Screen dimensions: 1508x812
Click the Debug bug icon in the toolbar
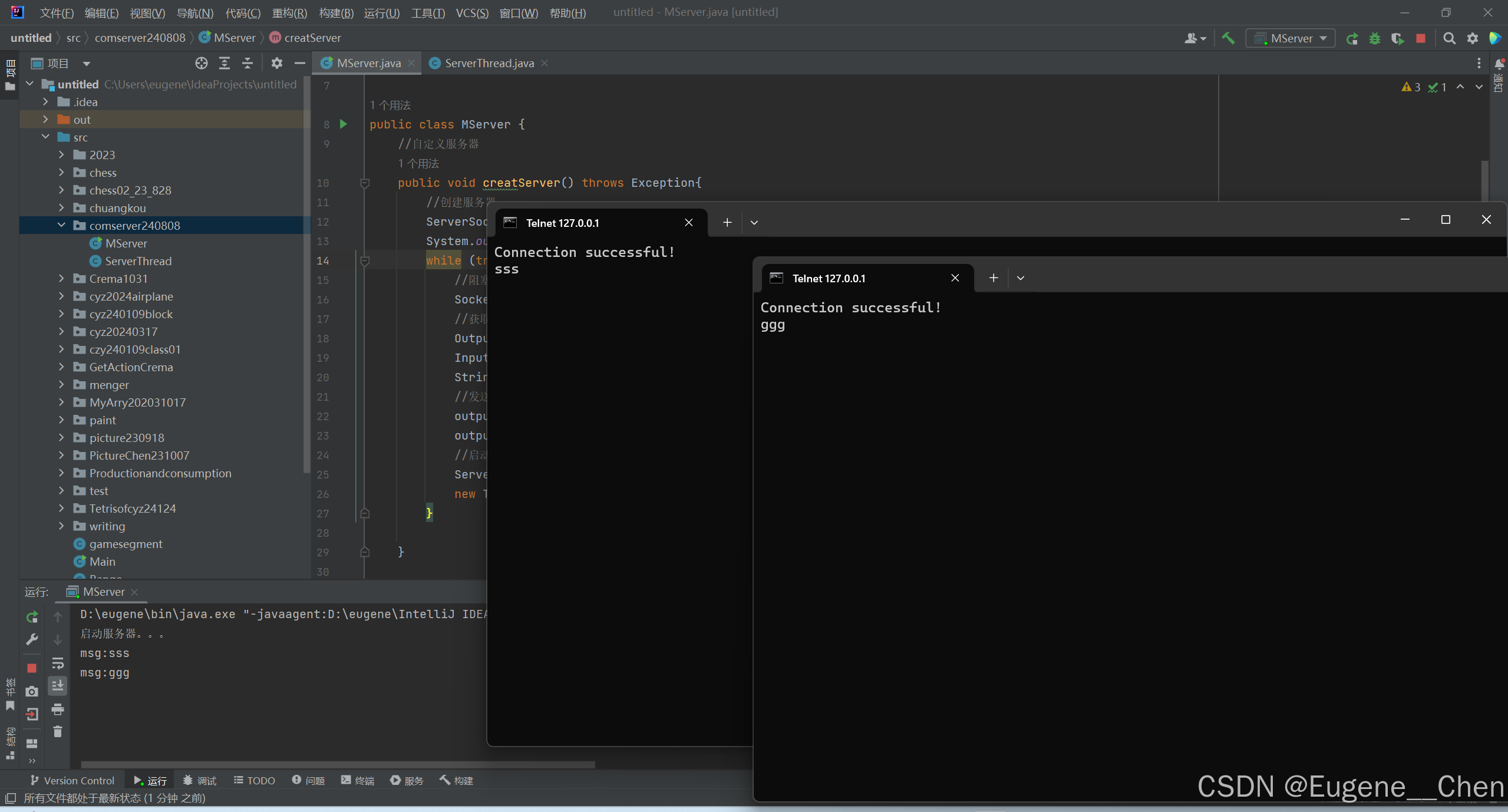tap(1375, 38)
